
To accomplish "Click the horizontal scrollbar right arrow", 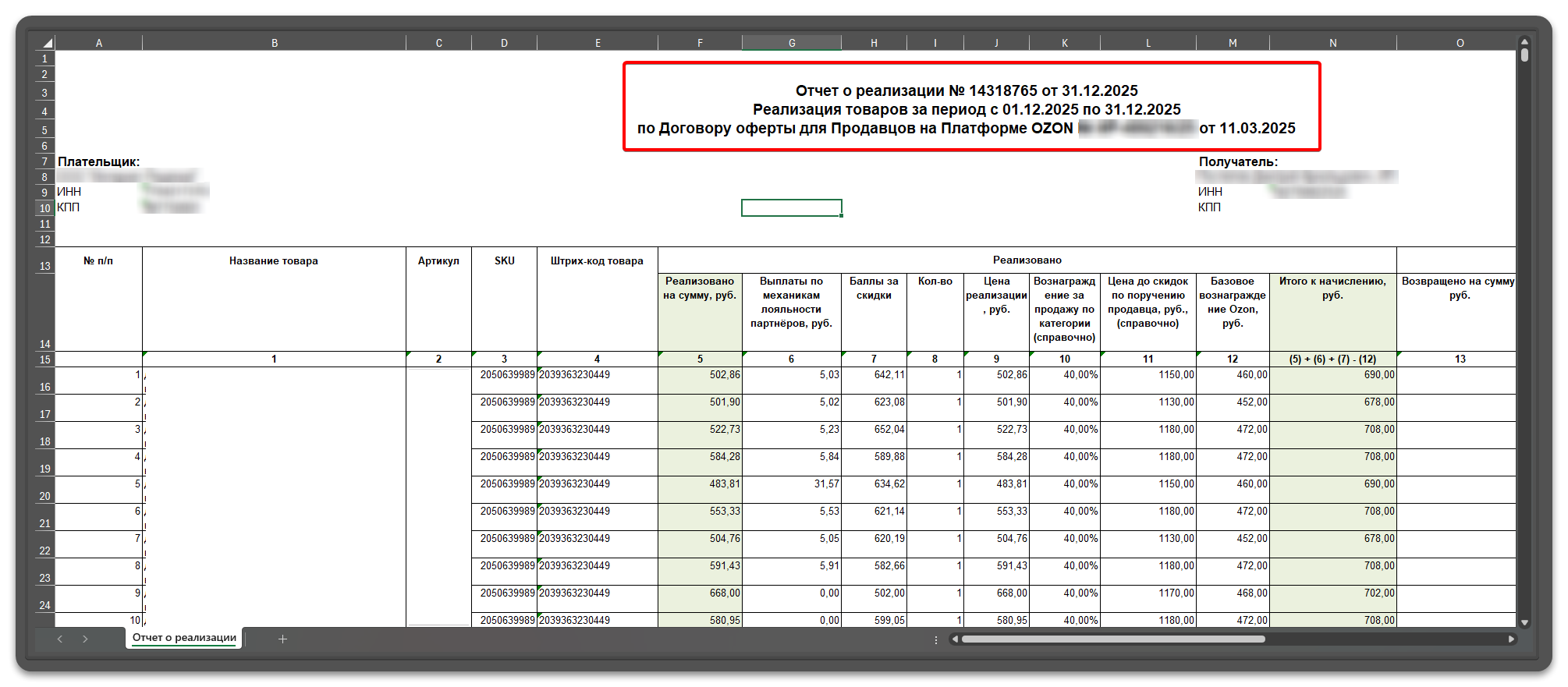I will click(x=1511, y=639).
